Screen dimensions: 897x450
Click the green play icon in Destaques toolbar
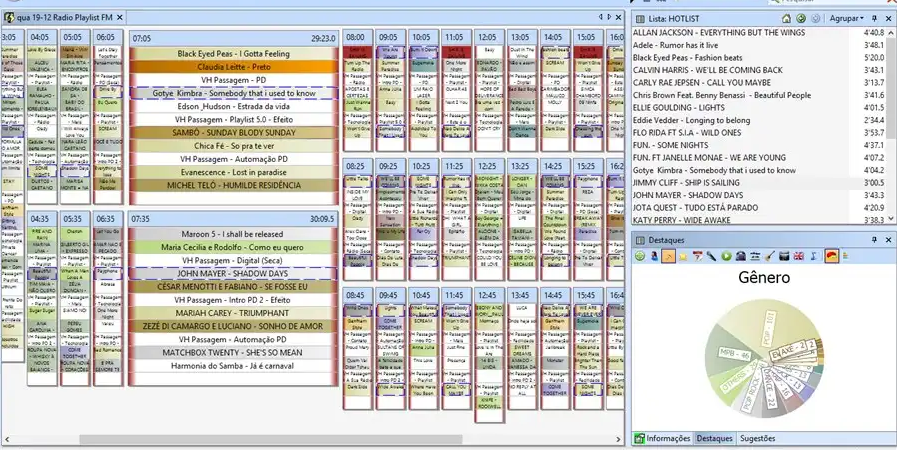pos(727,256)
